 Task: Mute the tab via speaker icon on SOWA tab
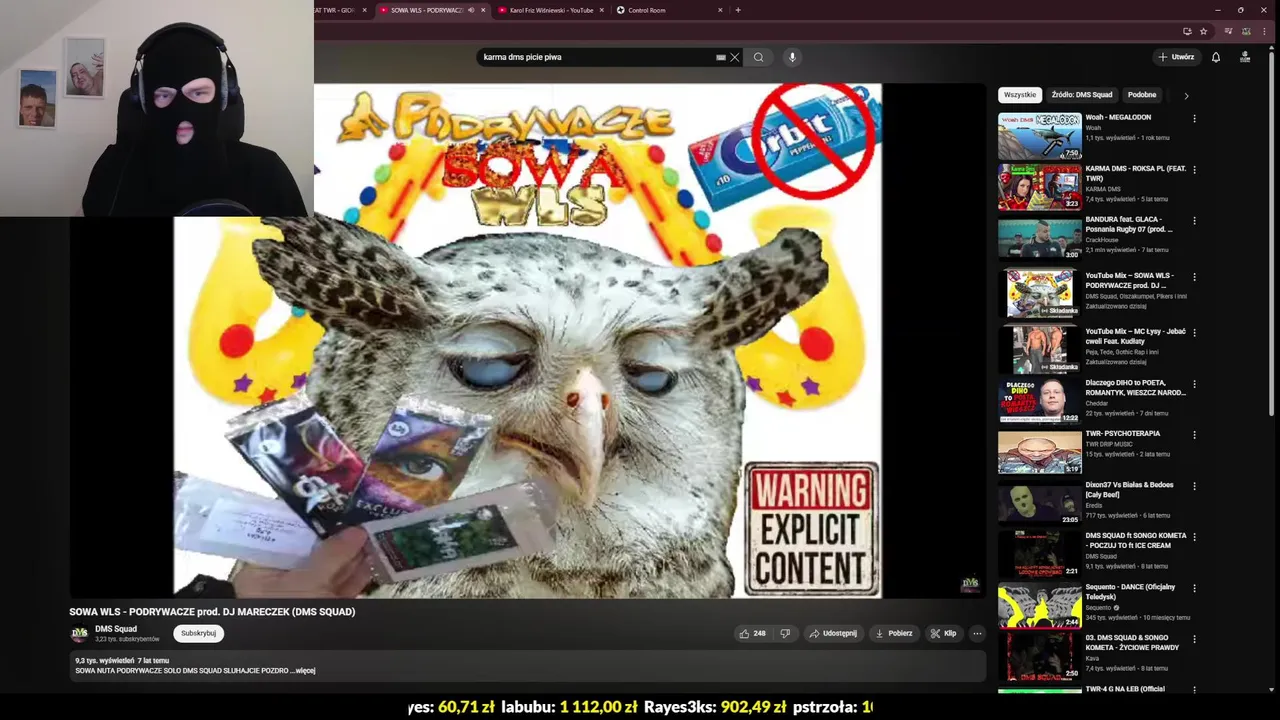pyautogui.click(x=470, y=10)
